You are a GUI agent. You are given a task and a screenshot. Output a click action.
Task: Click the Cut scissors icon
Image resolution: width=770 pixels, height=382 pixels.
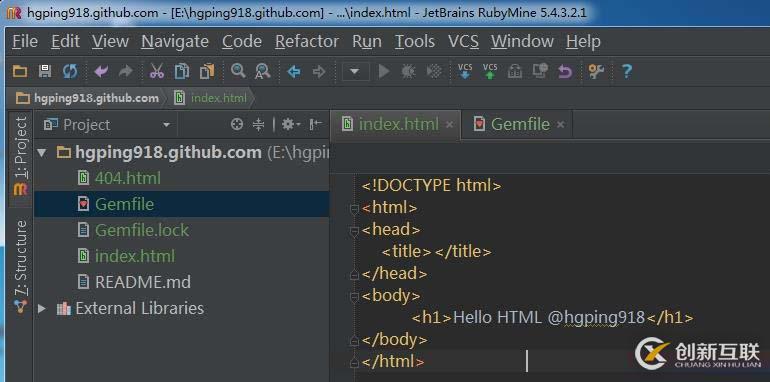157,72
